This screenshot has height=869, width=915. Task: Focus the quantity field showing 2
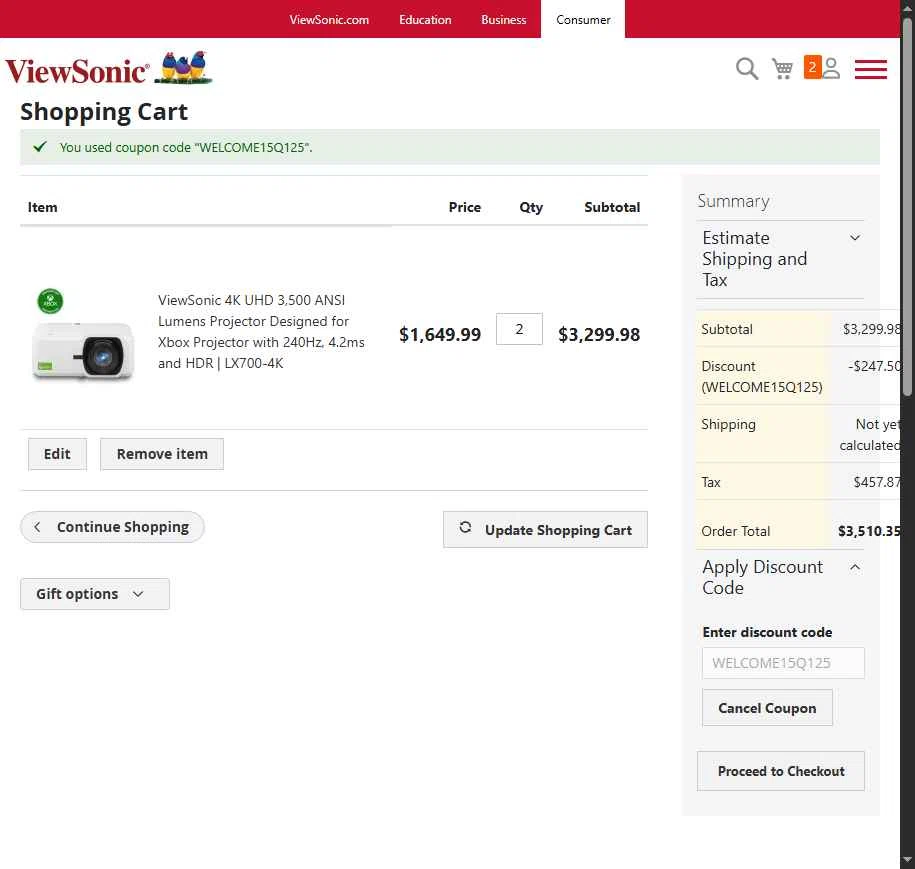(519, 329)
